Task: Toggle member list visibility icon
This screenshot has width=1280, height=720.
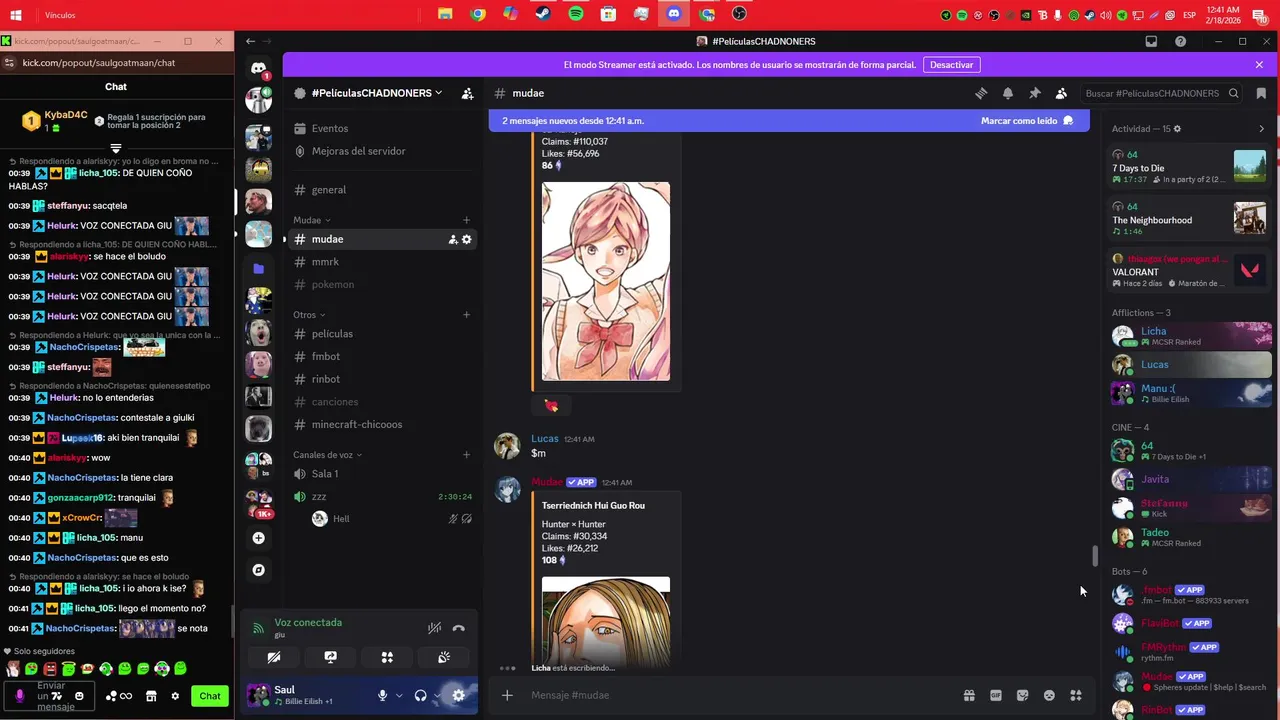Action: click(x=1061, y=93)
